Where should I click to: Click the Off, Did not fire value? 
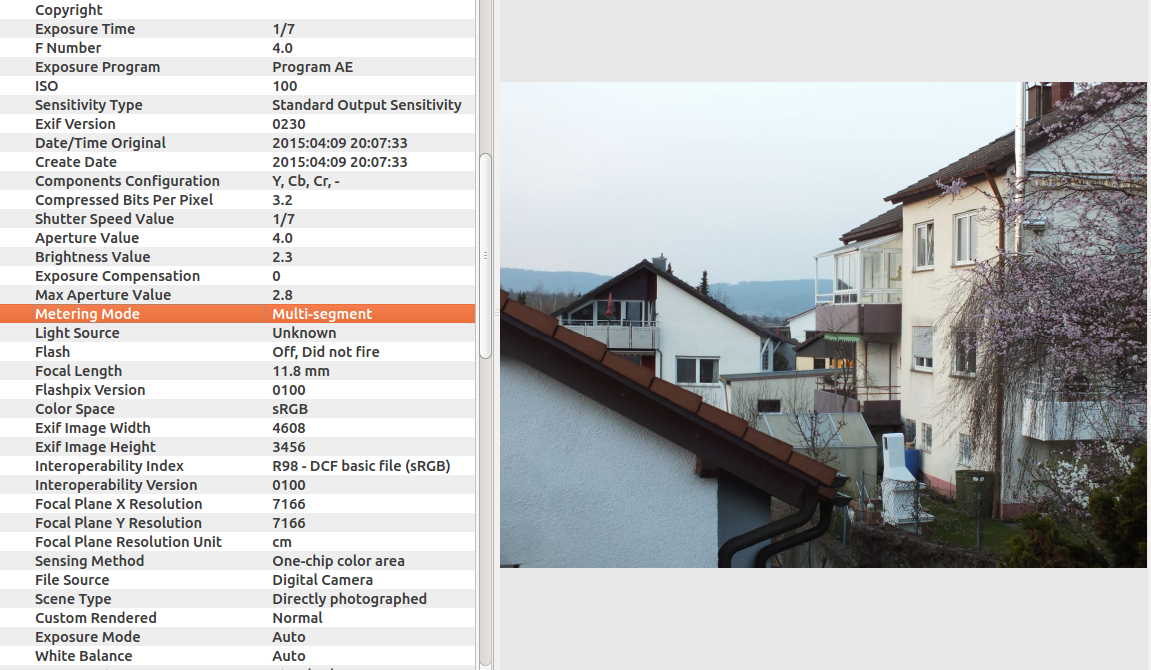(326, 352)
